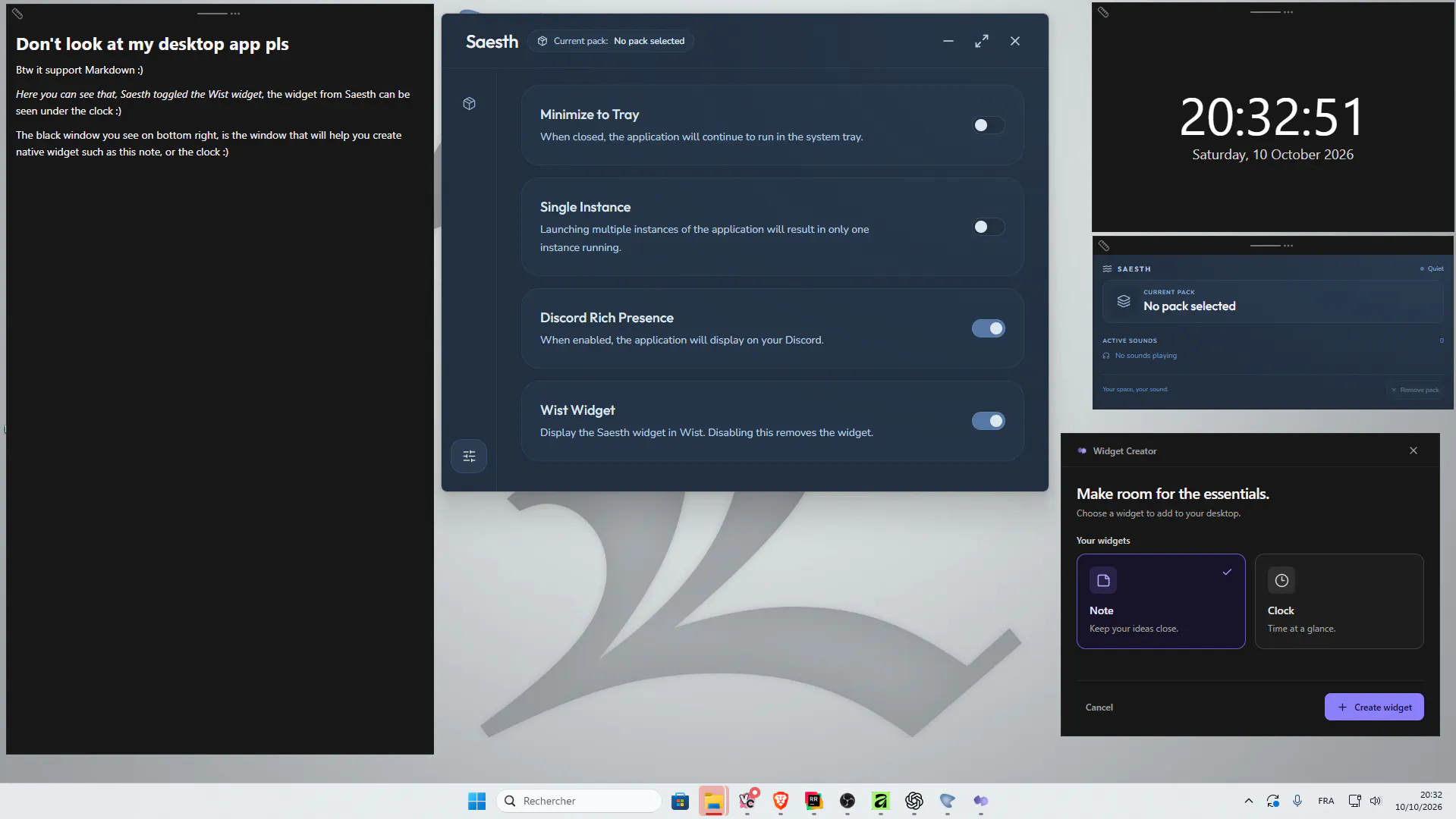Click Create widget button
This screenshot has height=819, width=1456.
[x=1374, y=707]
